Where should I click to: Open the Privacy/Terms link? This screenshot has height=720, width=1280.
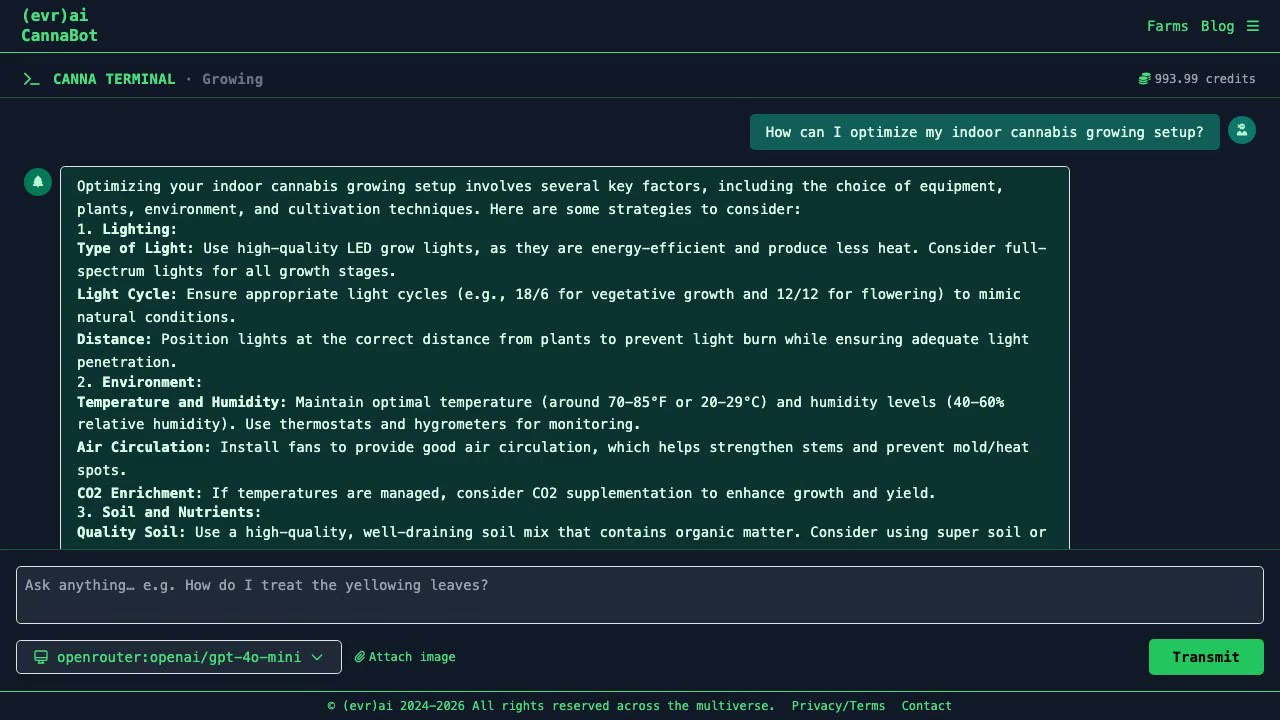pos(838,706)
